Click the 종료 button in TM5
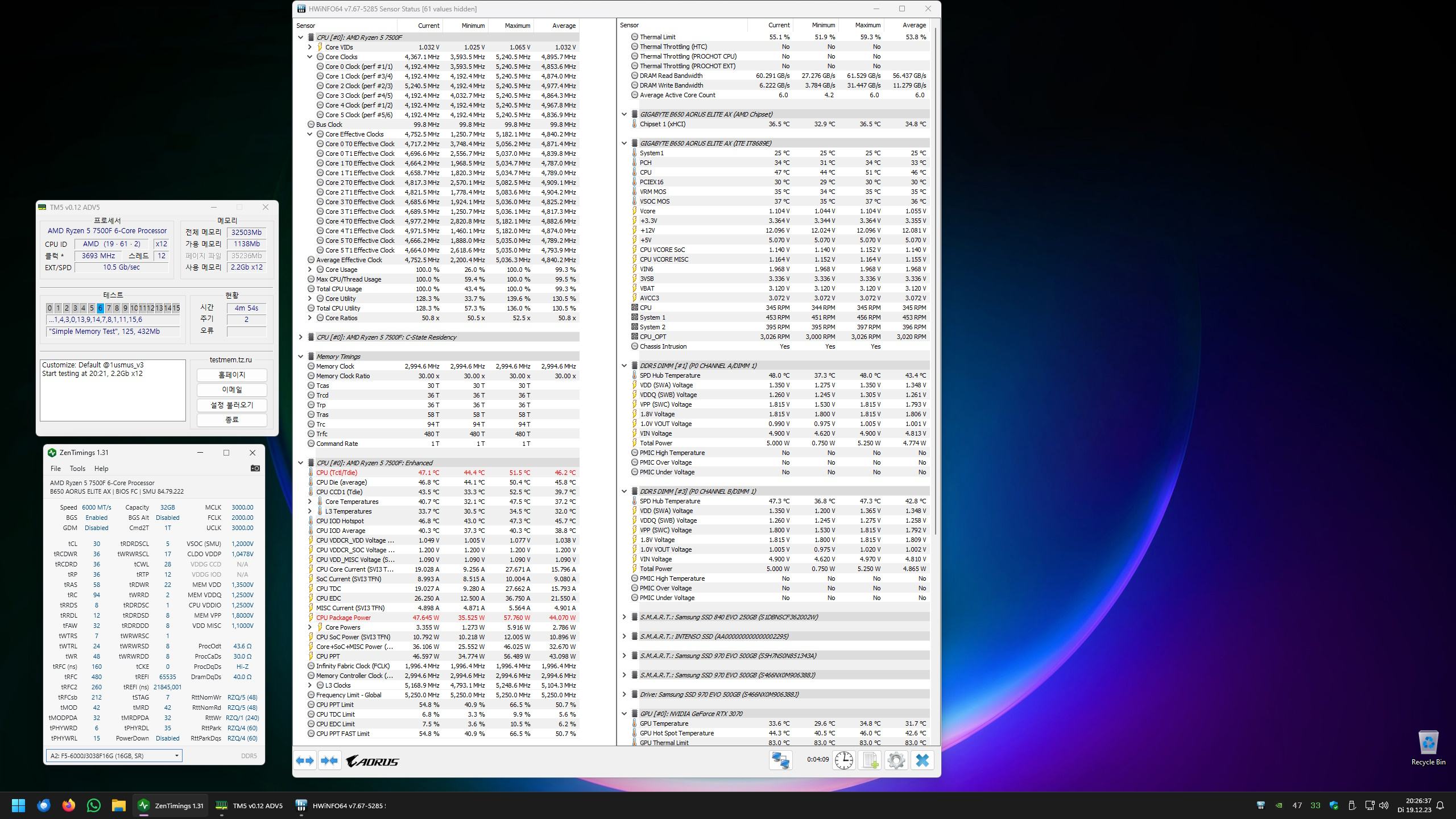The width and height of the screenshot is (1456, 819). click(231, 420)
